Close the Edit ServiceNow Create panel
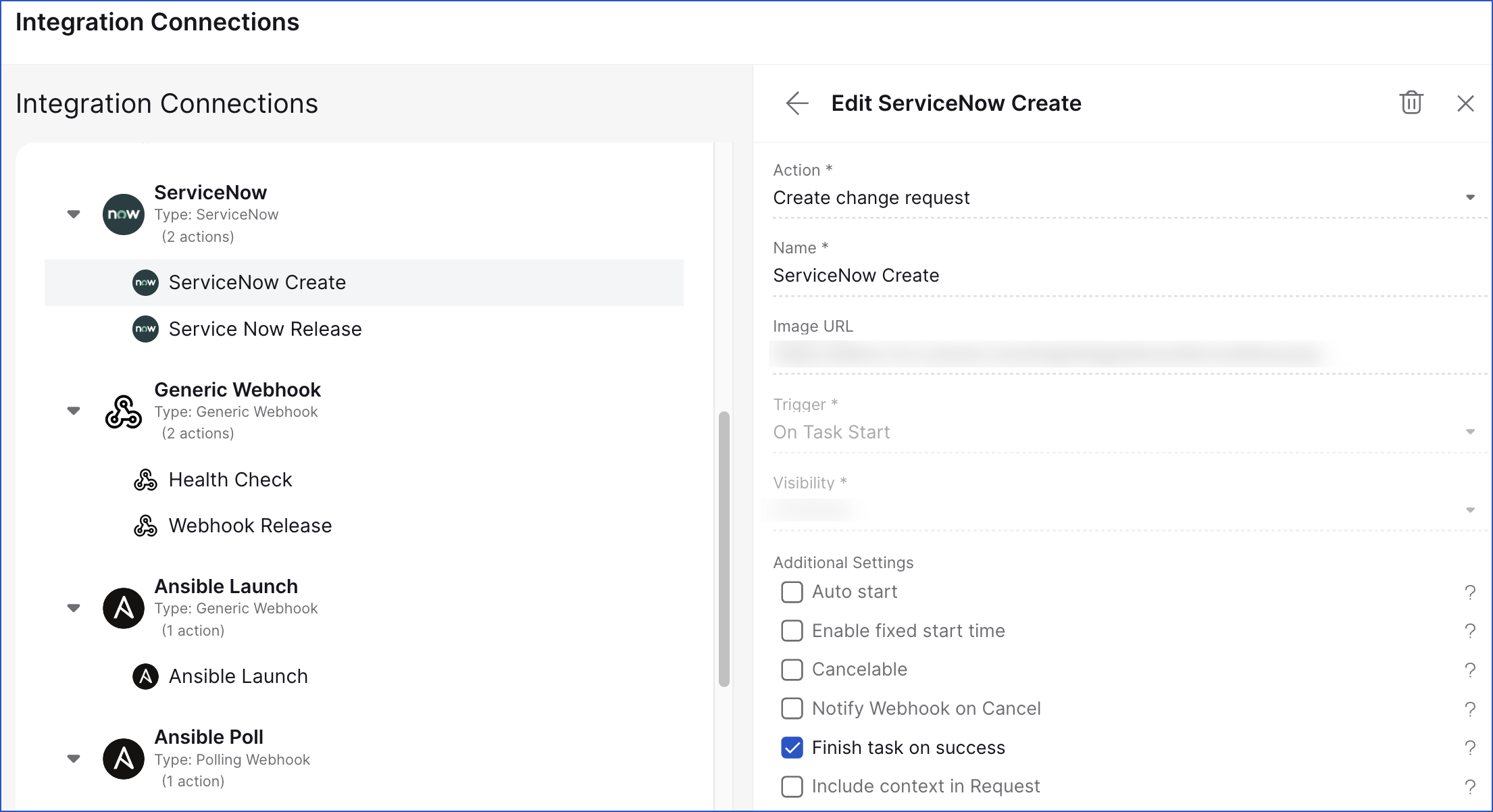Image resolution: width=1493 pixels, height=812 pixels. click(x=1465, y=103)
